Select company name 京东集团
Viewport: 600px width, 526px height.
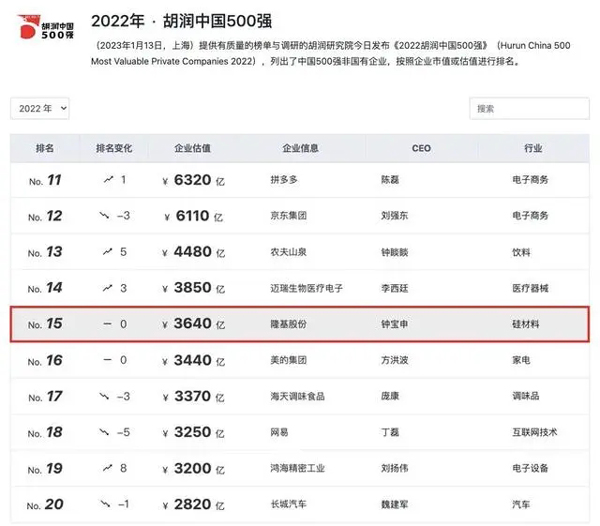tap(289, 215)
